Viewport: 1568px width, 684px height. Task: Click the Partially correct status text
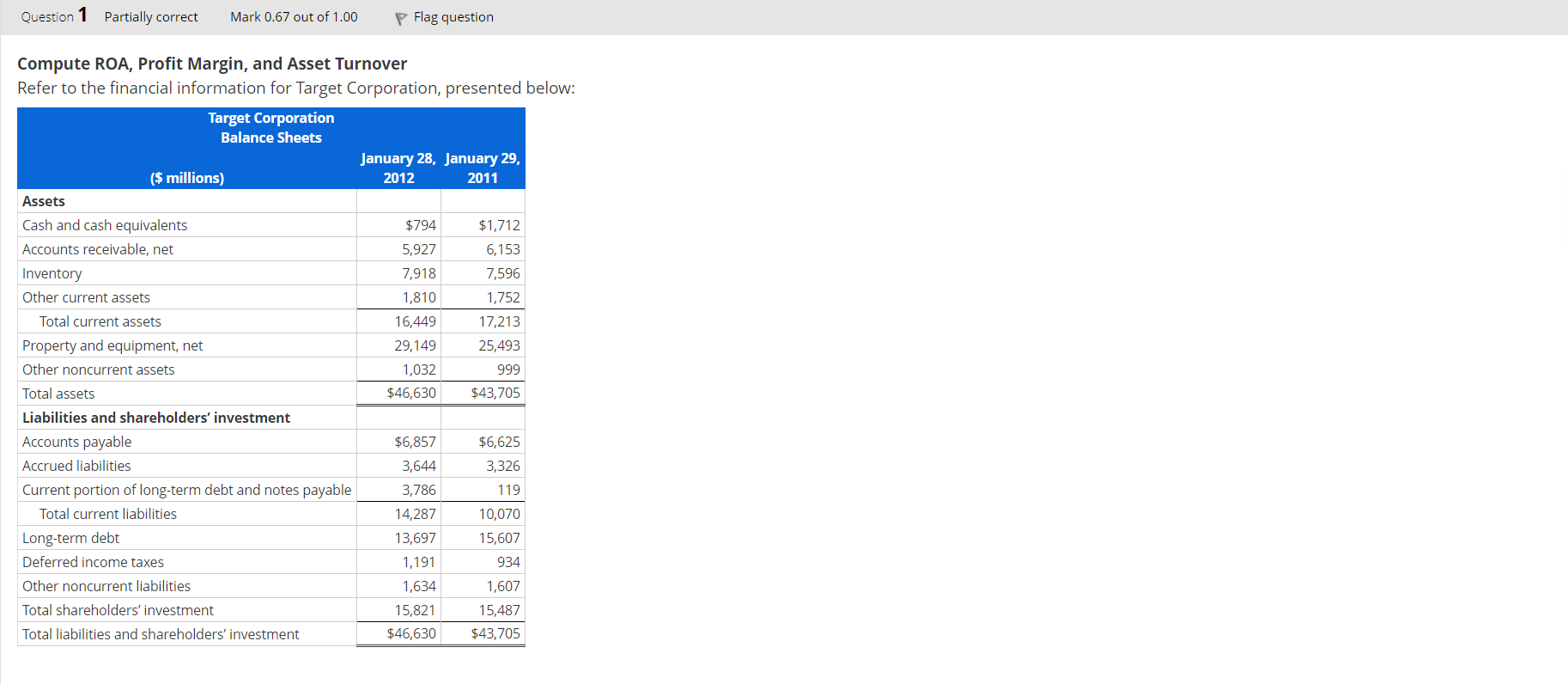coord(151,17)
